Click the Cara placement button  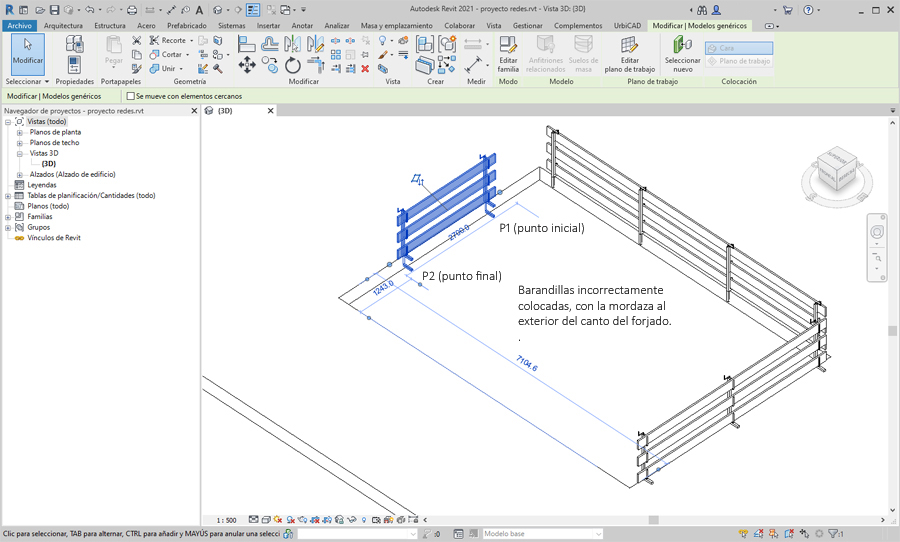pyautogui.click(x=738, y=47)
